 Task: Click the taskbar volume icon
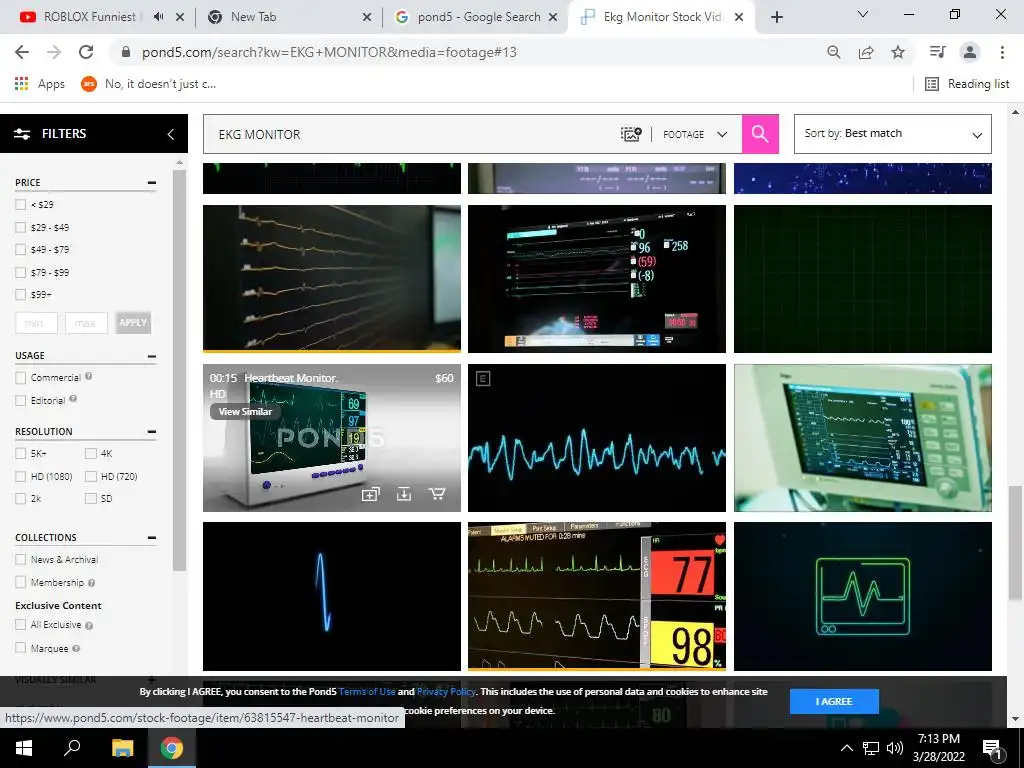click(895, 748)
